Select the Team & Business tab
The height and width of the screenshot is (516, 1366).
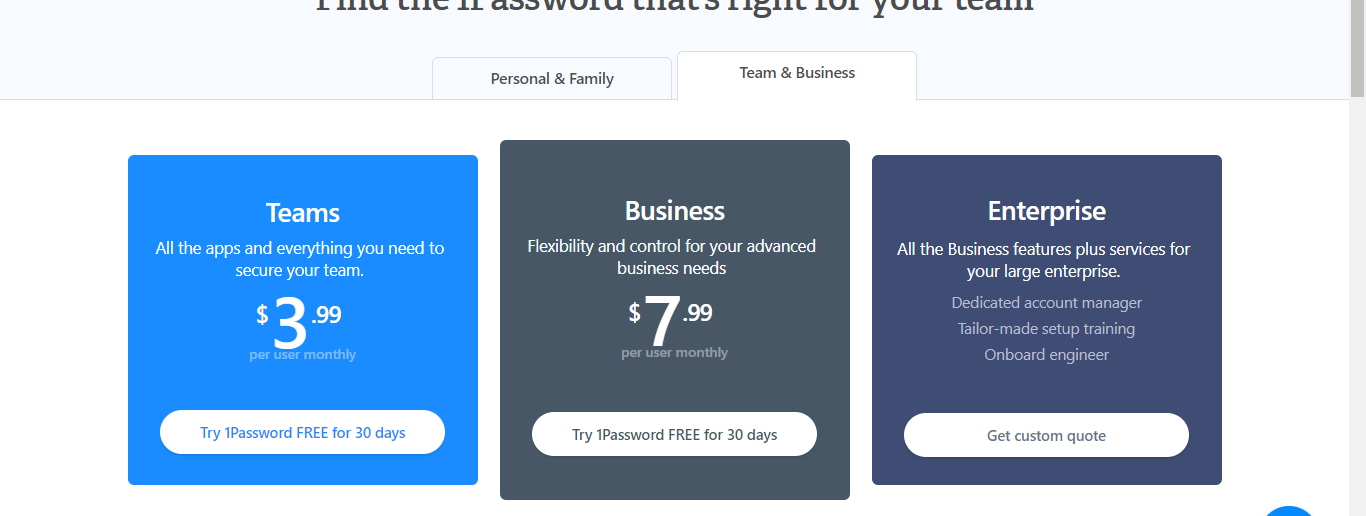click(797, 73)
